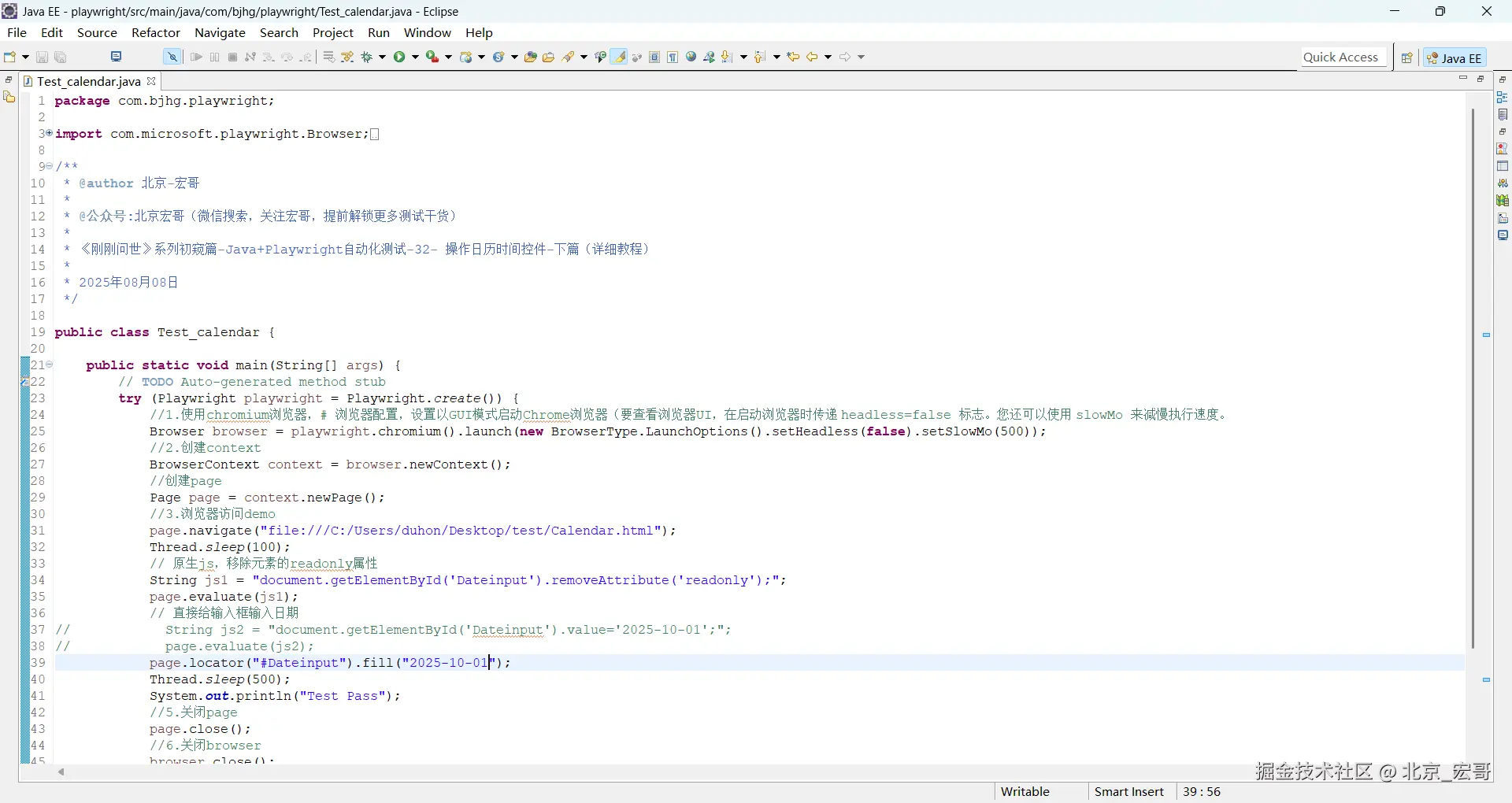Toggle Mark Occurrences highlighter

pos(620,57)
